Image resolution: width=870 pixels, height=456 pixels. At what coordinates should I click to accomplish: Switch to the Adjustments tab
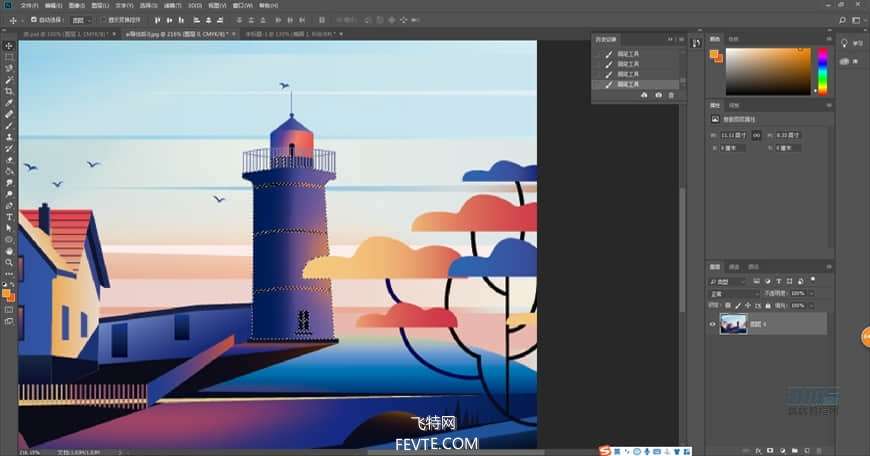(734, 105)
